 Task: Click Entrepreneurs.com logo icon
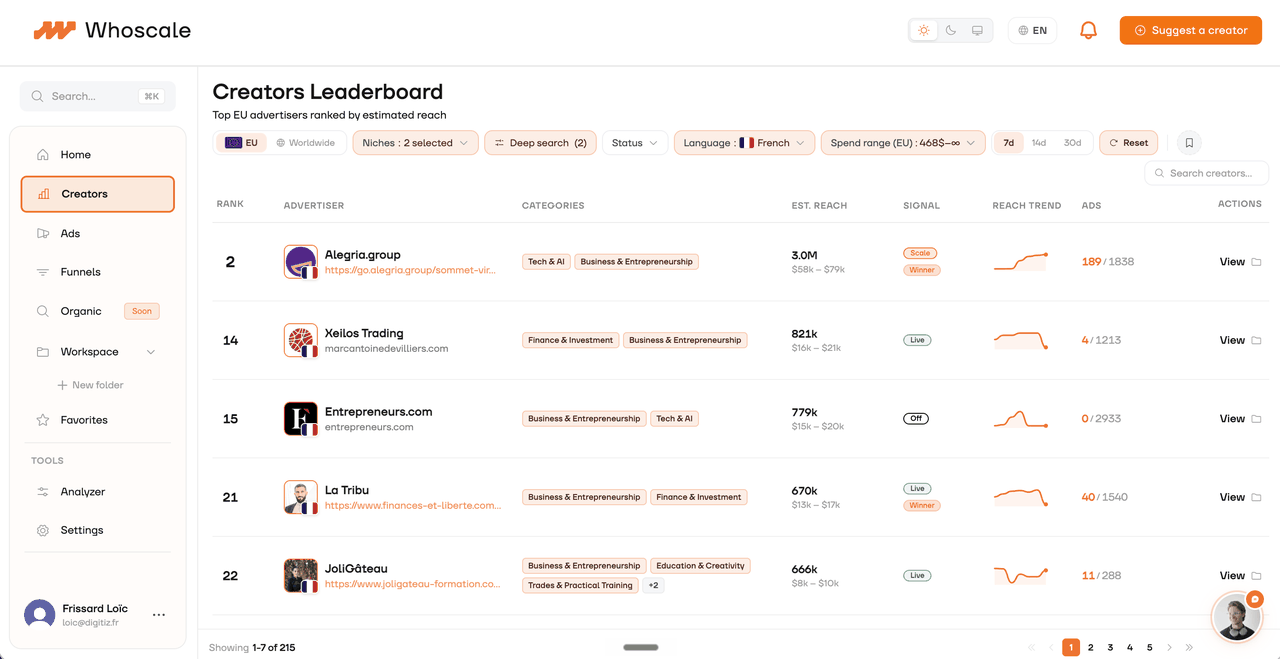pos(301,419)
